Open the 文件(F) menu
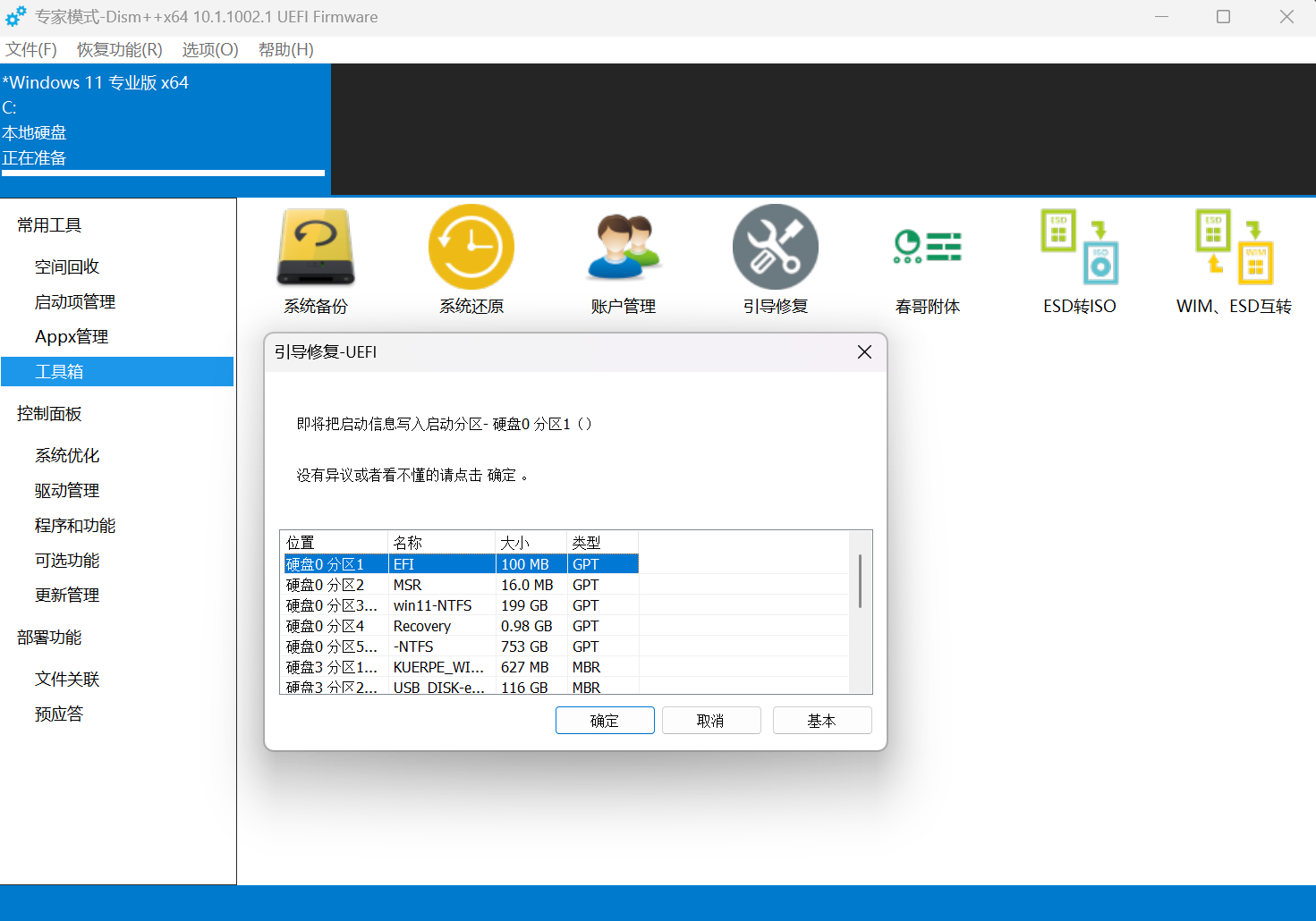Screen dimensions: 1316x921 31,50
